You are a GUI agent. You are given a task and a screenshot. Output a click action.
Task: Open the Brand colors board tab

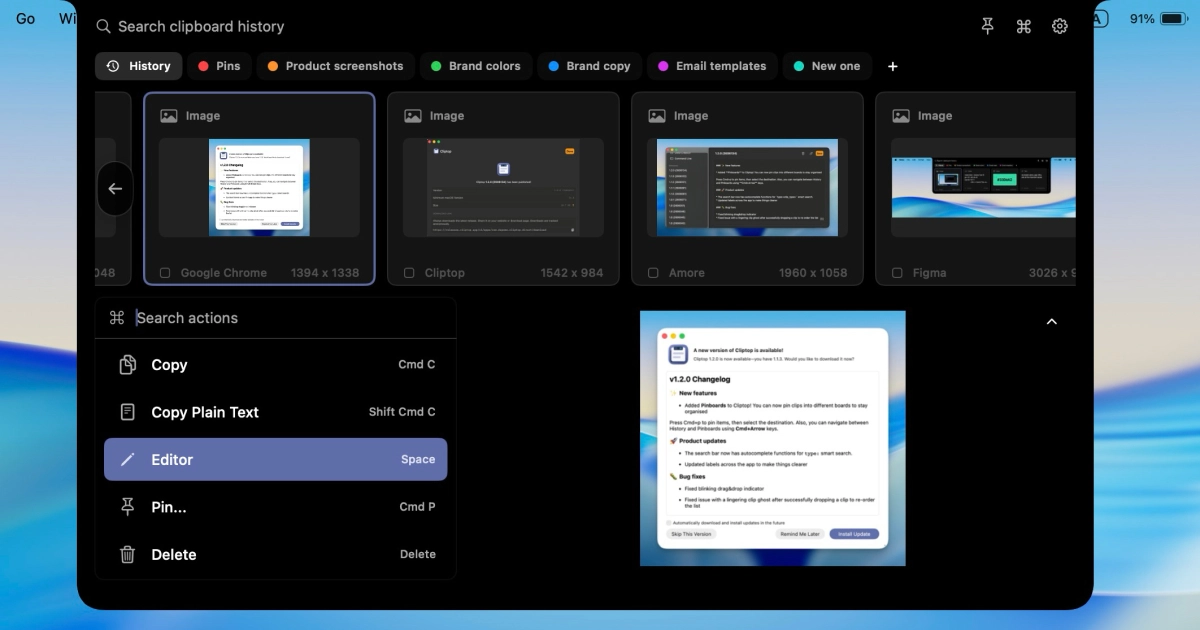[475, 66]
